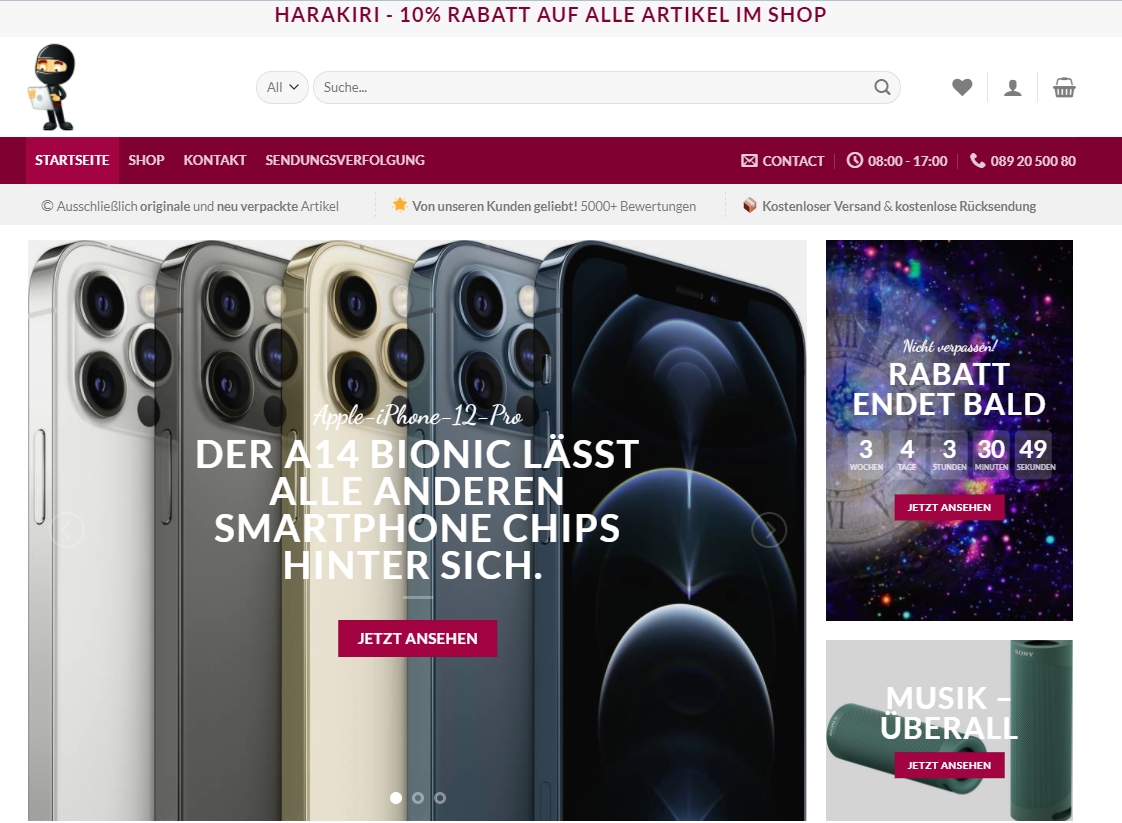The image size is (1122, 823).
Task: Focus the Suche search field
Action: coord(594,87)
